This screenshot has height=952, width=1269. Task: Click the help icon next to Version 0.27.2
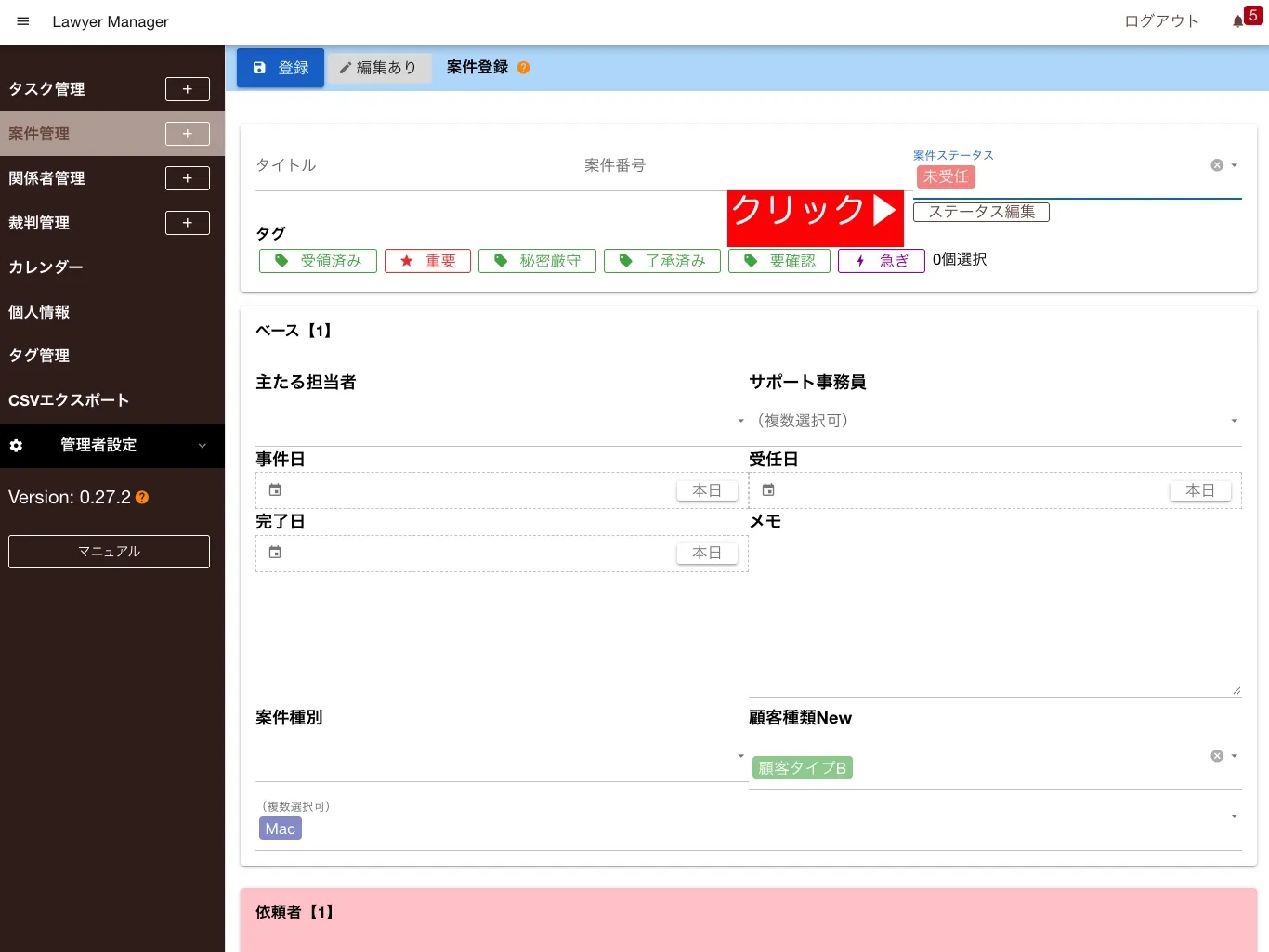(142, 498)
